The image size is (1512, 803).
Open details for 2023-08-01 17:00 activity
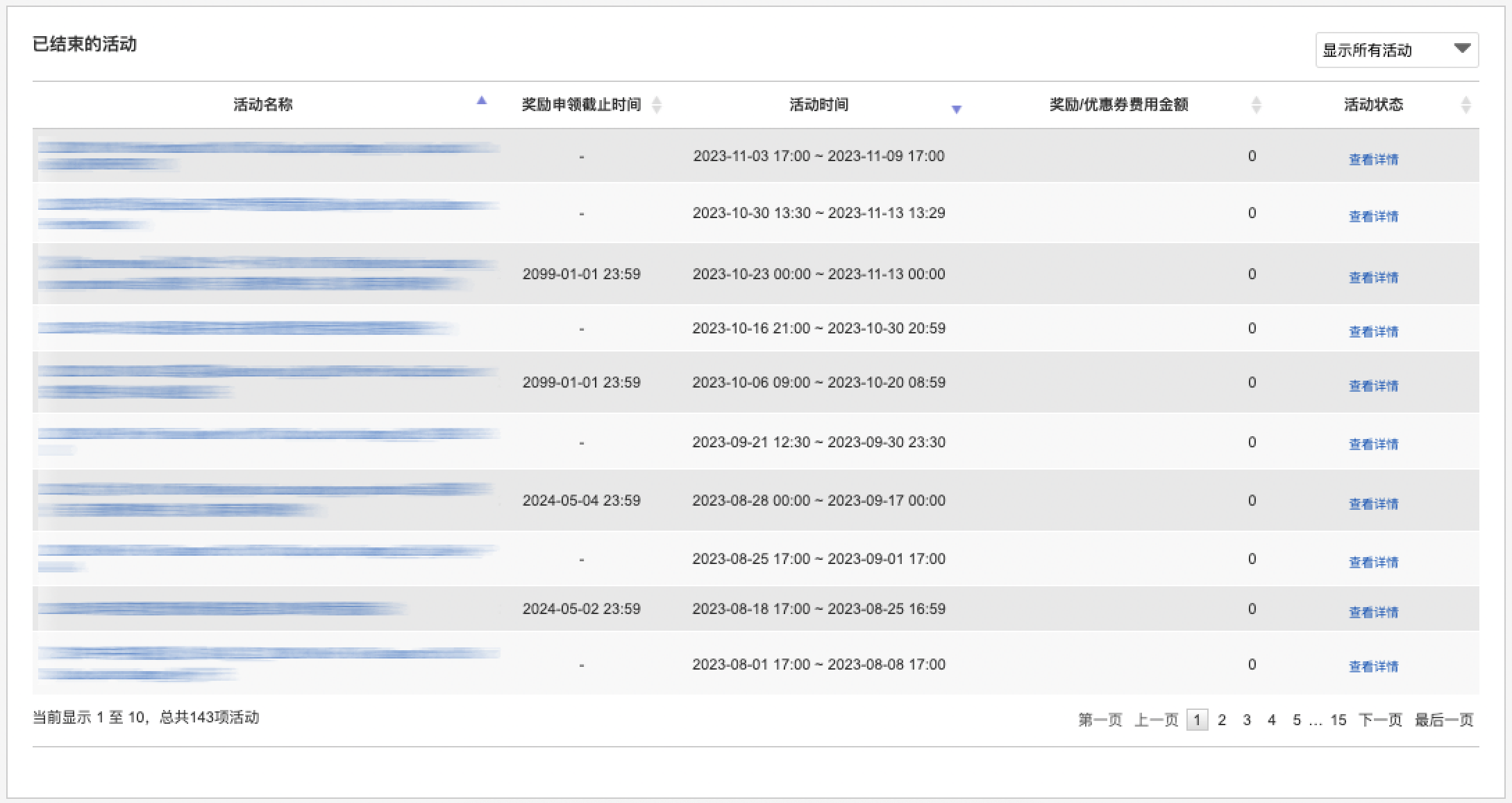(x=1373, y=666)
